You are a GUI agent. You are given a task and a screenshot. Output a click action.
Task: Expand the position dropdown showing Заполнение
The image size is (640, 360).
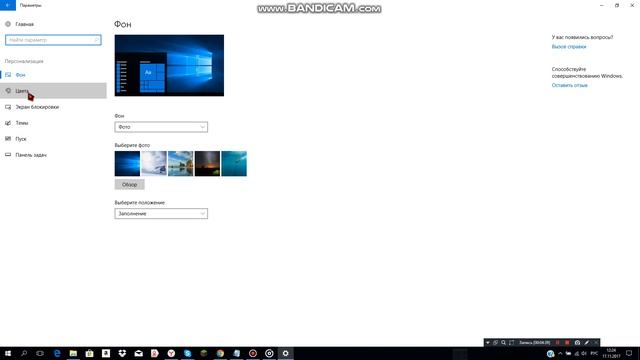[x=161, y=213]
